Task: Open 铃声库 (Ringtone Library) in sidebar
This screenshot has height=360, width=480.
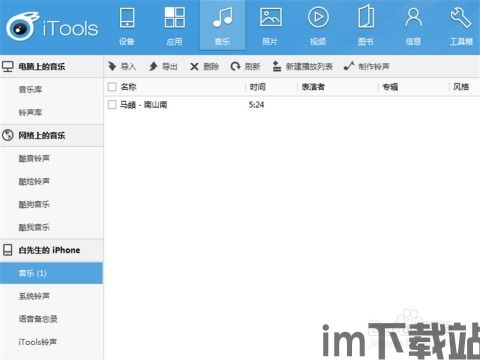Action: click(30, 112)
